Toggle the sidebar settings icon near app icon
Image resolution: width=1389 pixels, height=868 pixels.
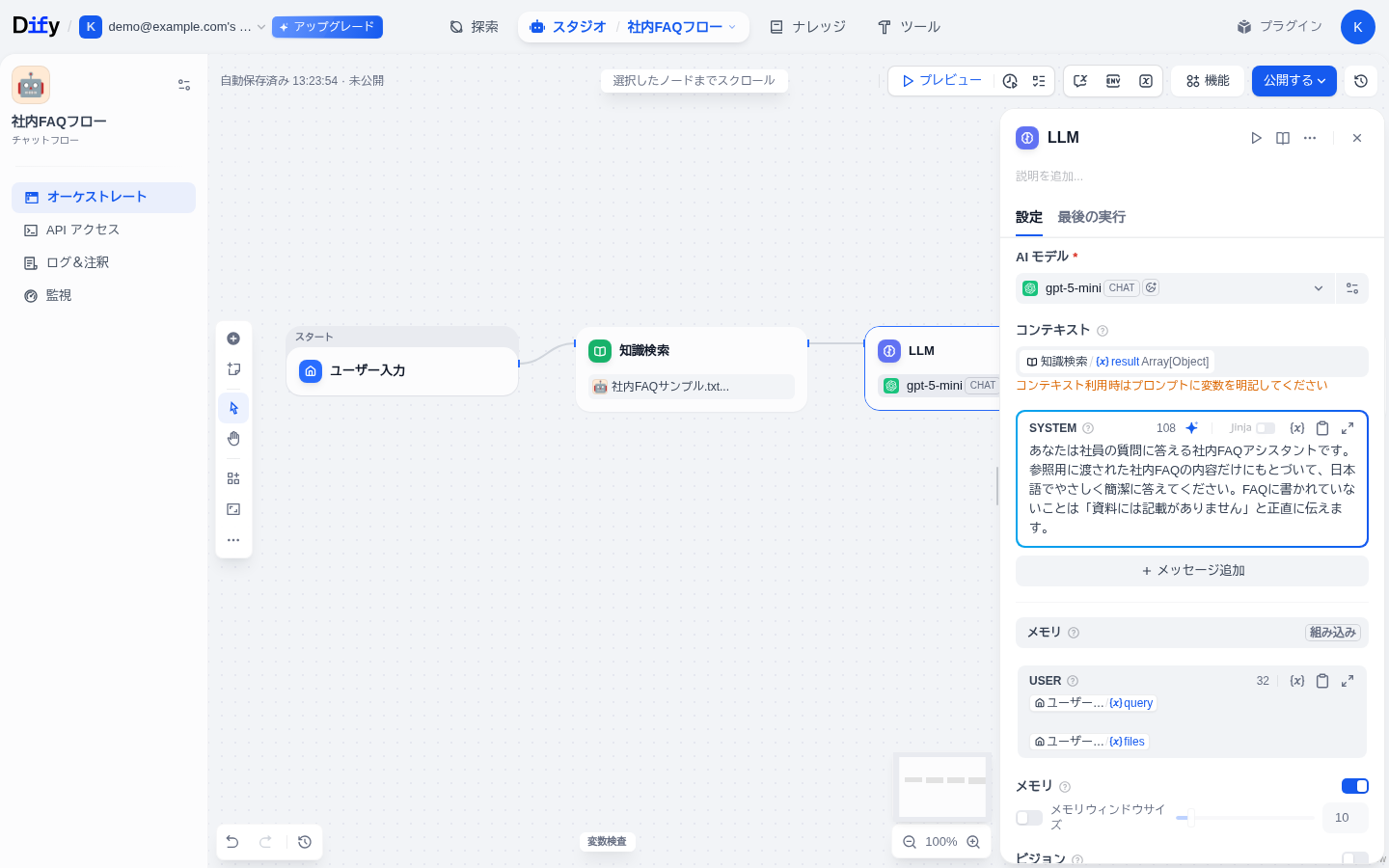[x=184, y=85]
